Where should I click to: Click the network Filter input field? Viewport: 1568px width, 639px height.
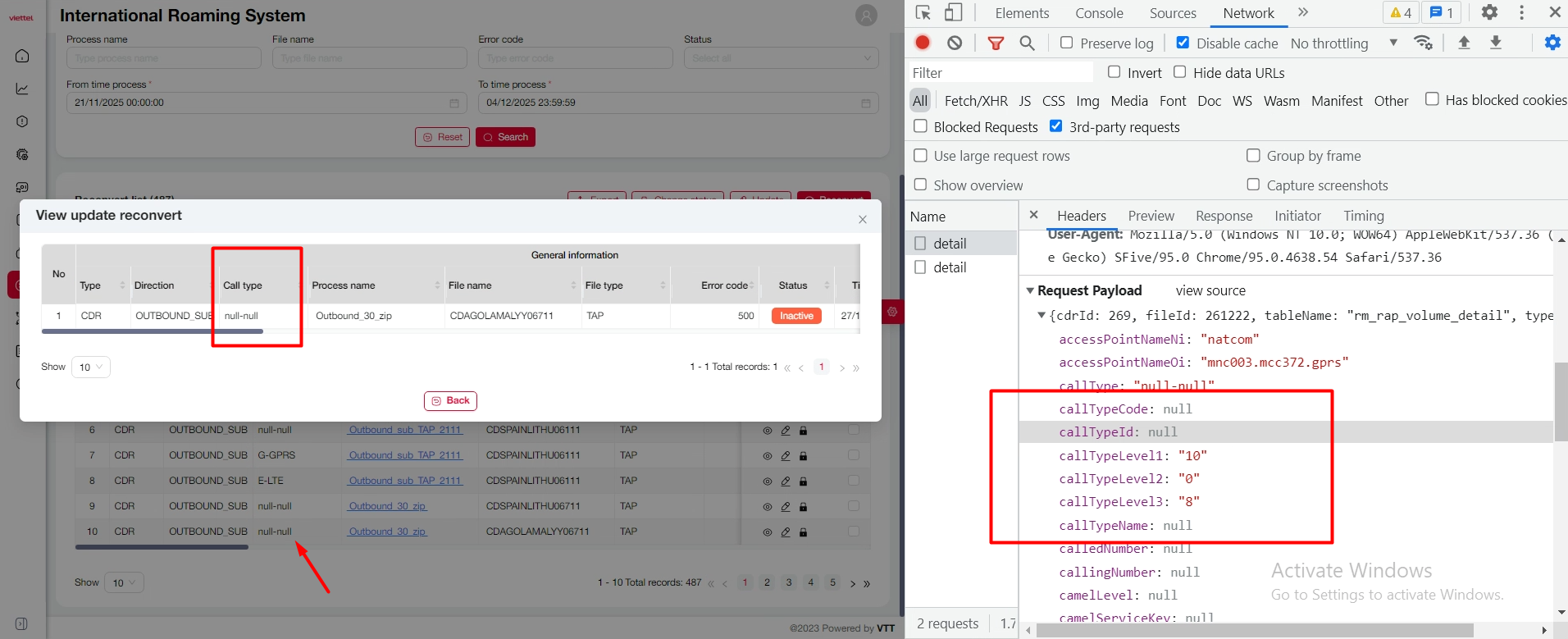[x=1001, y=73]
